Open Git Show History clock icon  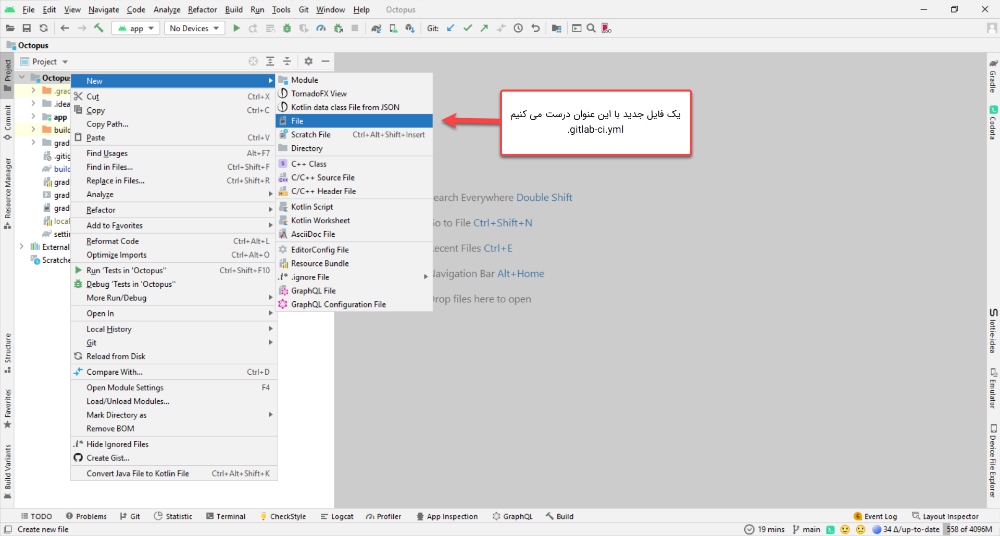click(518, 28)
